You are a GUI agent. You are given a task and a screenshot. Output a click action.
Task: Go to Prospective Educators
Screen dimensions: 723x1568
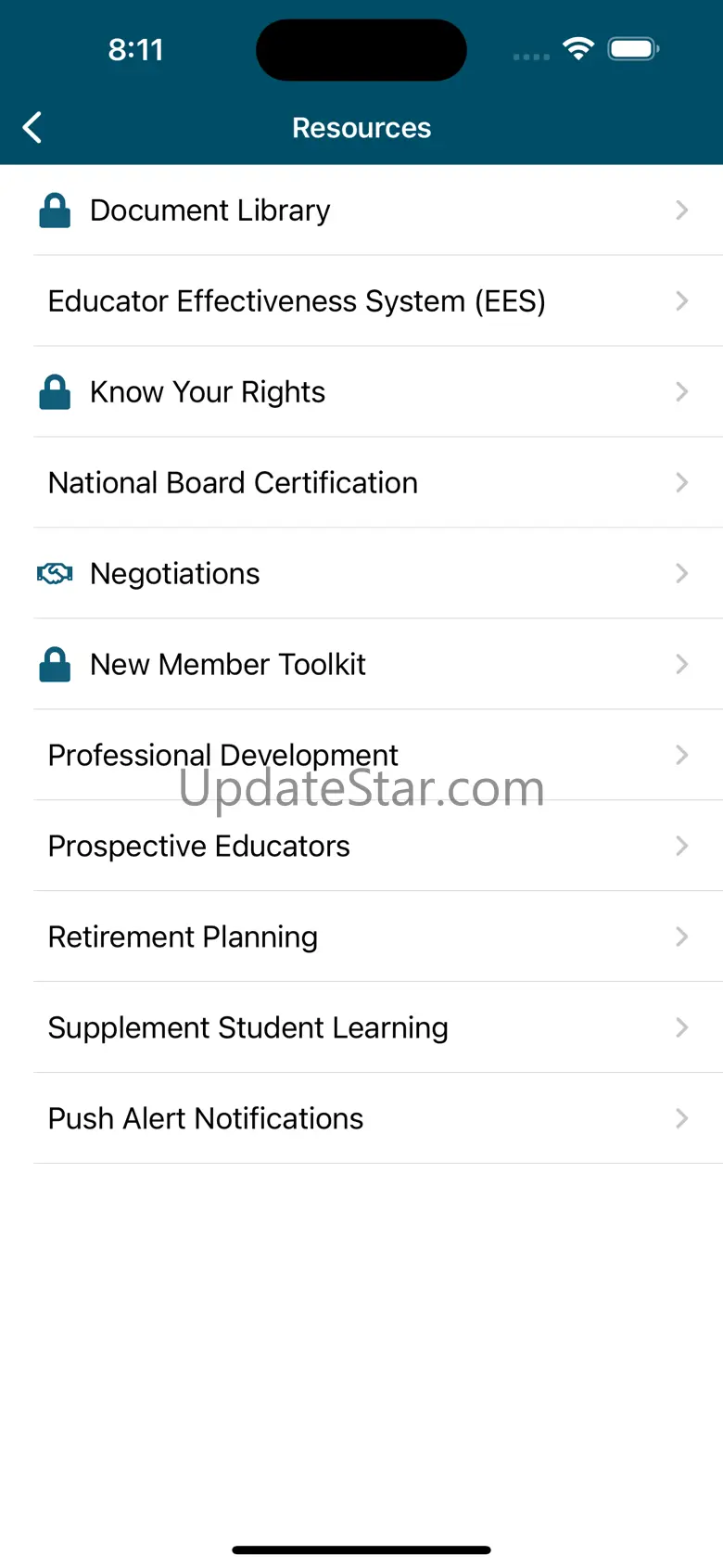(199, 846)
